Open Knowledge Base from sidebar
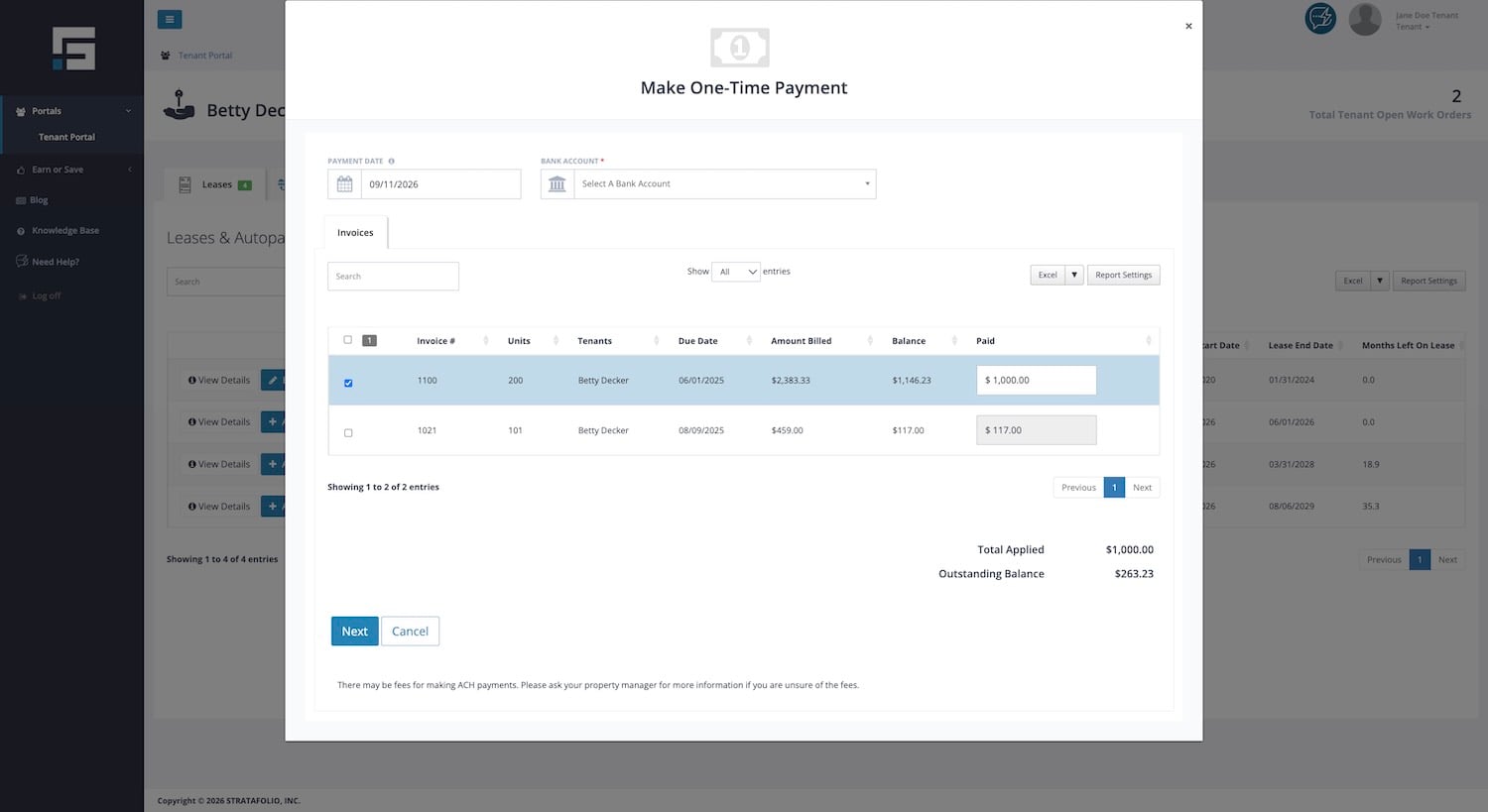The image size is (1488, 812). pos(65,231)
